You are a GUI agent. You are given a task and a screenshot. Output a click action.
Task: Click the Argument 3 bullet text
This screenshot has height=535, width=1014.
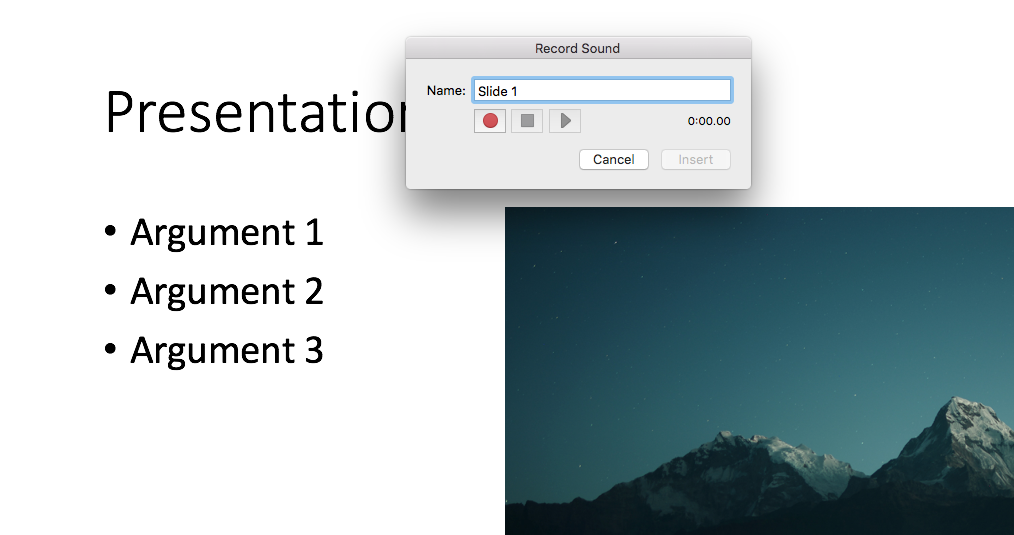[227, 350]
